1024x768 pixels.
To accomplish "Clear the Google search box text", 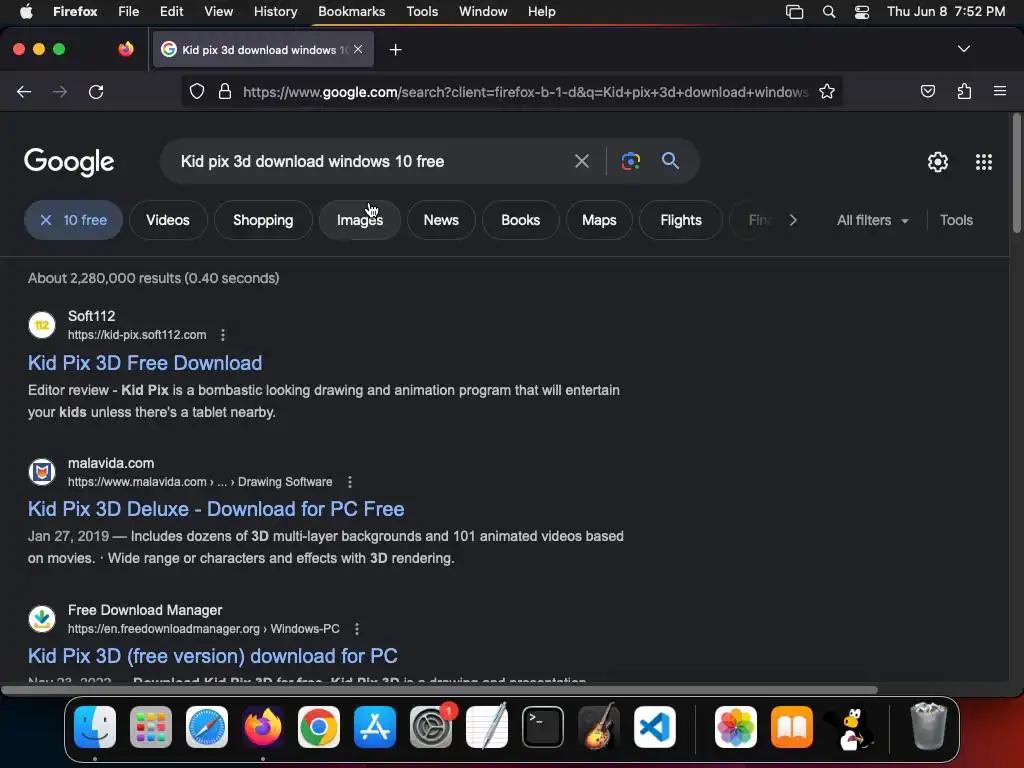I will click(581, 161).
